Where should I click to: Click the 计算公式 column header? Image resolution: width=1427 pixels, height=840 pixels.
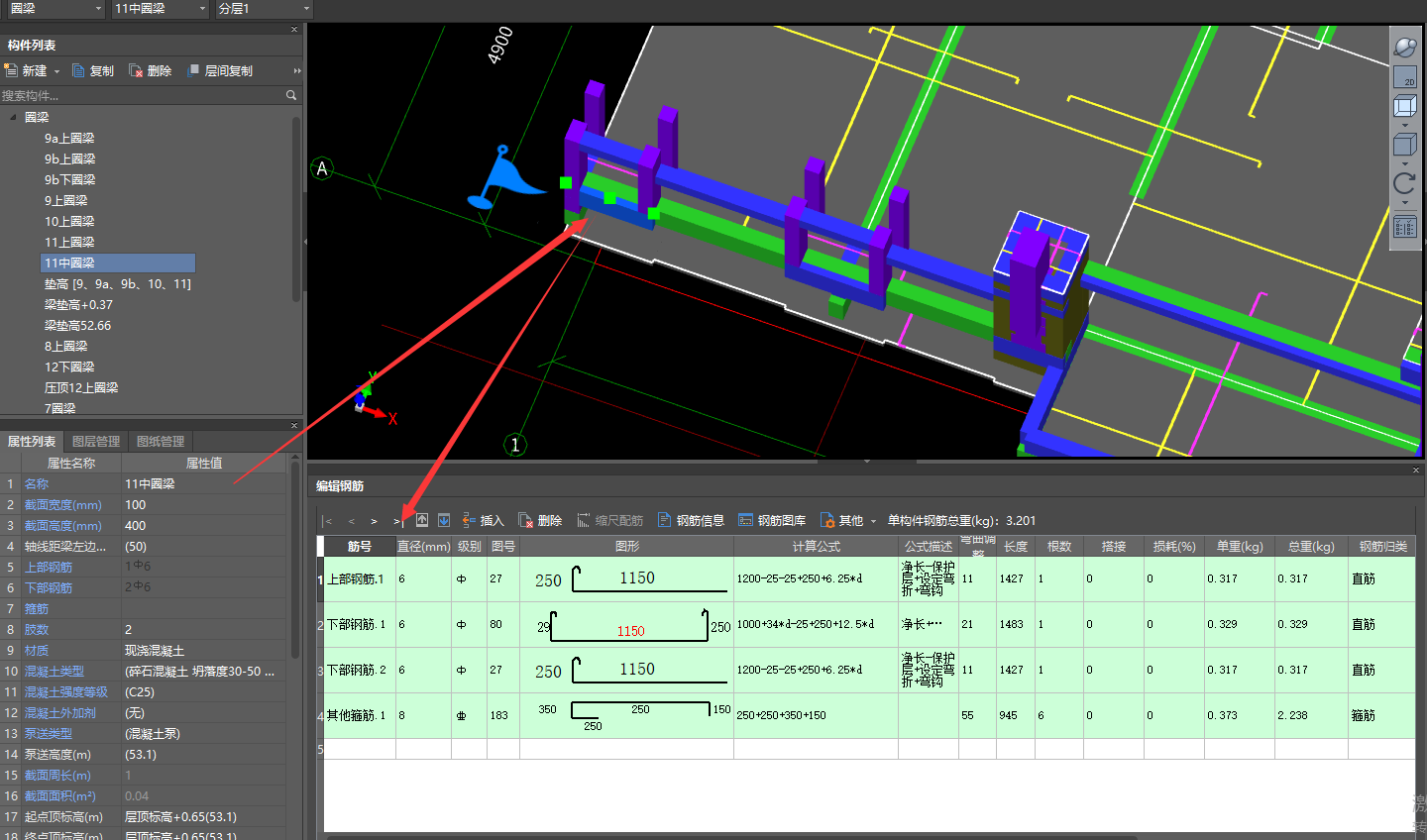tap(817, 547)
